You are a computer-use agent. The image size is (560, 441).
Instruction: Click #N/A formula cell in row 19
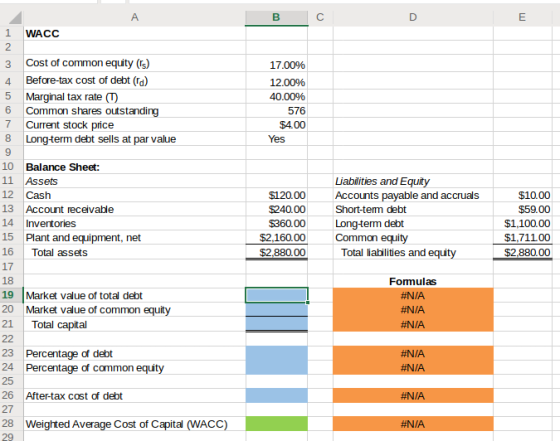tap(413, 295)
